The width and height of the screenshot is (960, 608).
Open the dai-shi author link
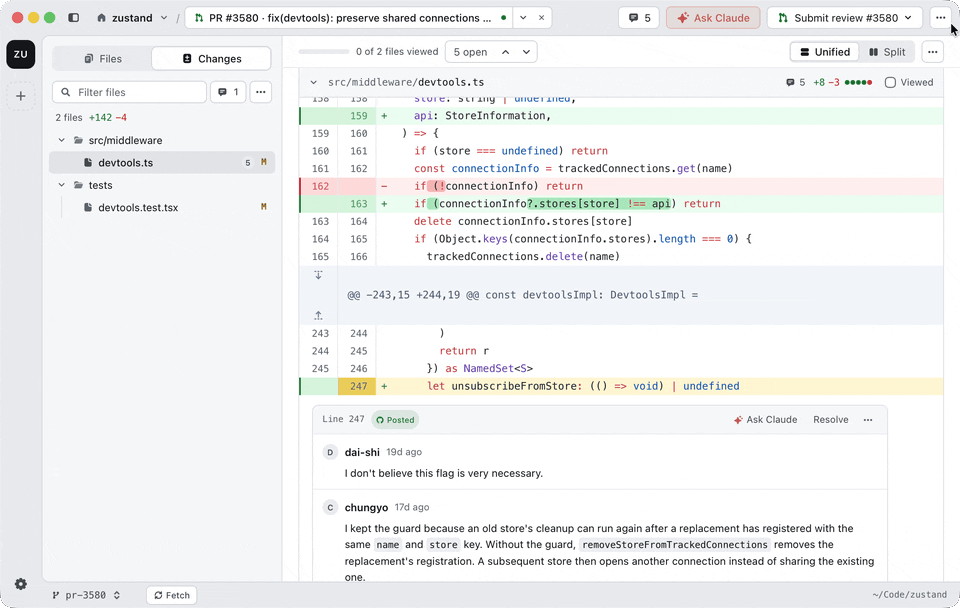click(362, 452)
